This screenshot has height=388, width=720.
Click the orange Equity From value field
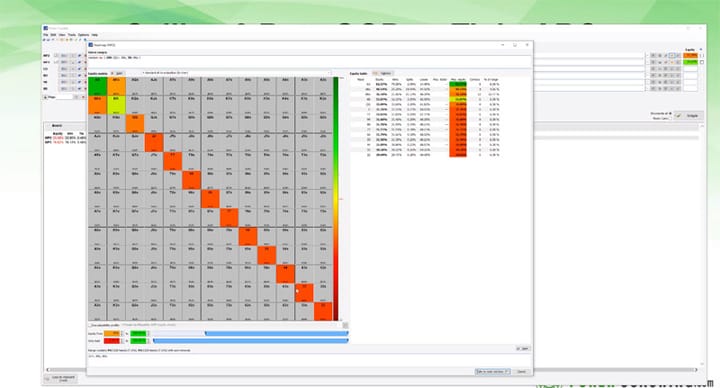112,333
